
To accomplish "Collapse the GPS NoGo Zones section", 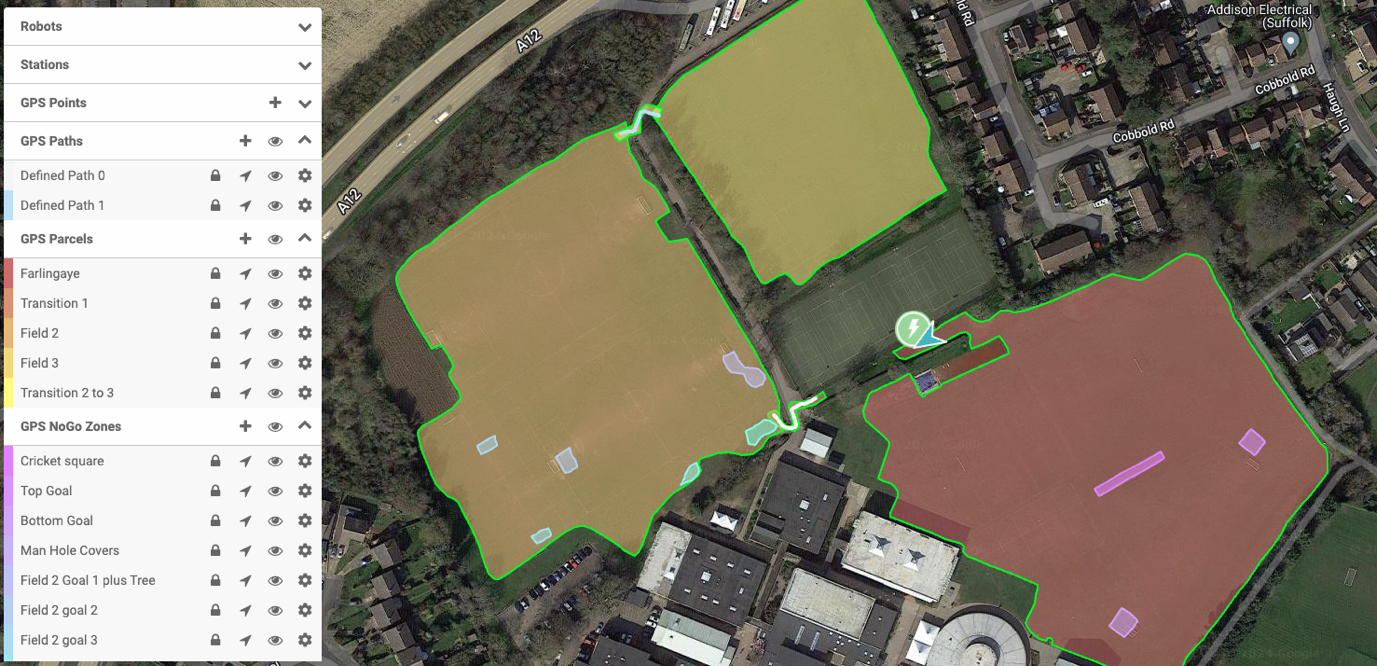I will 305,426.
